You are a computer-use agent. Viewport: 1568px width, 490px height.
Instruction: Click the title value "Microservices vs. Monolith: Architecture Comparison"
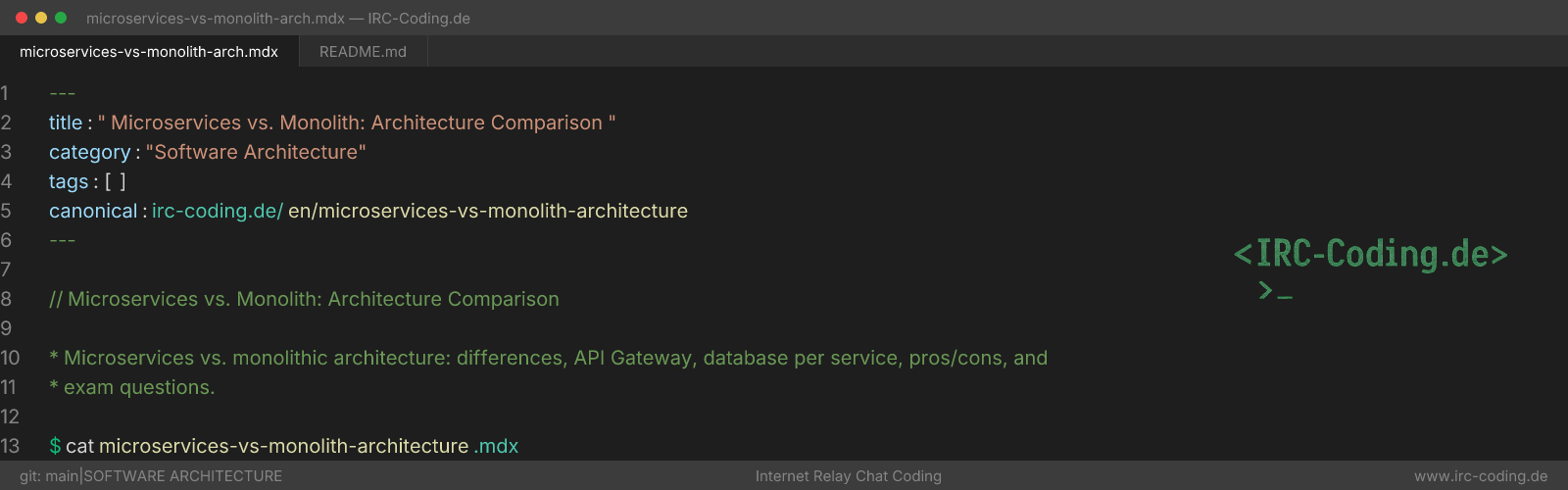[x=357, y=122]
